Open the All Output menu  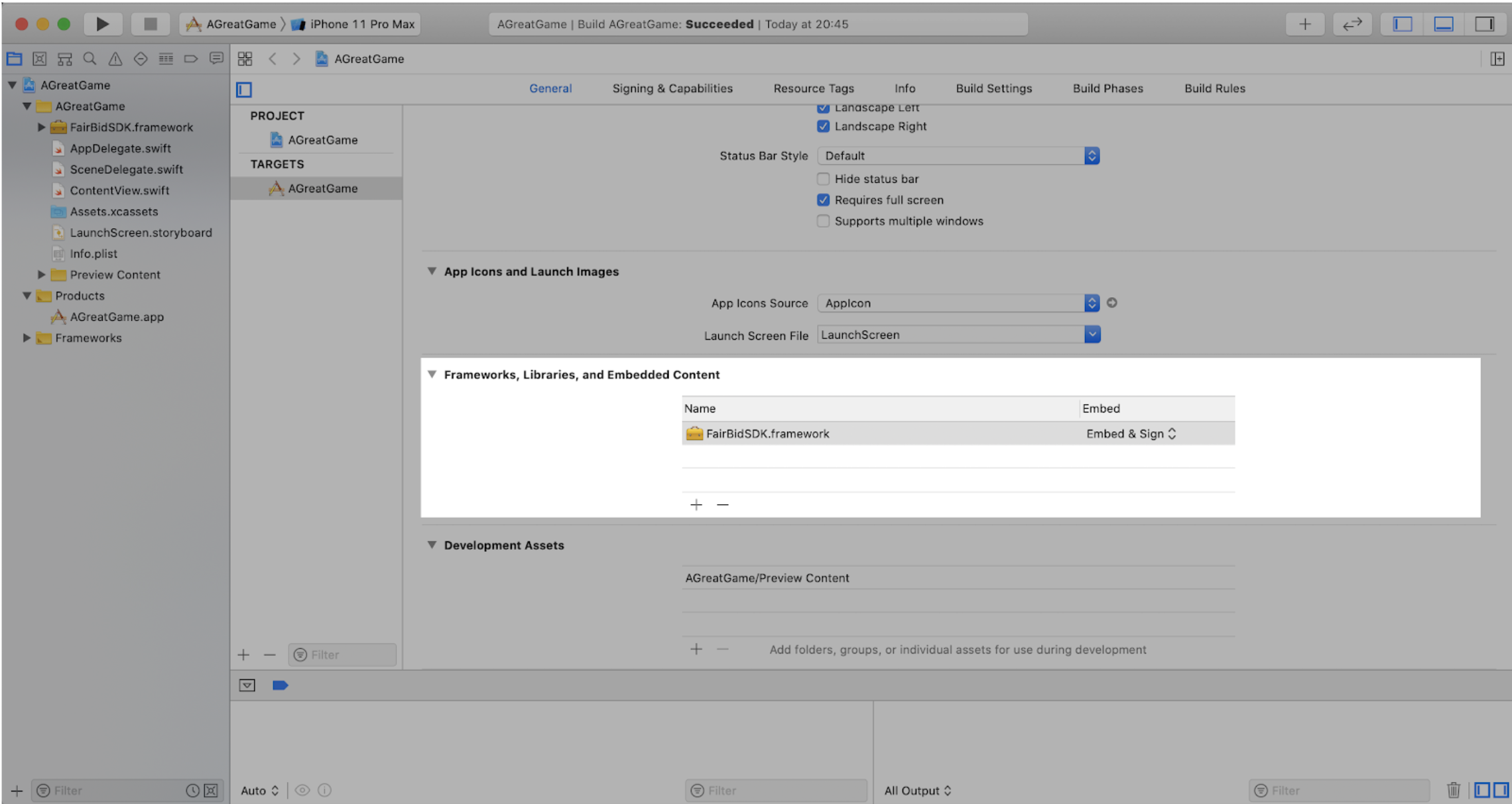918,790
